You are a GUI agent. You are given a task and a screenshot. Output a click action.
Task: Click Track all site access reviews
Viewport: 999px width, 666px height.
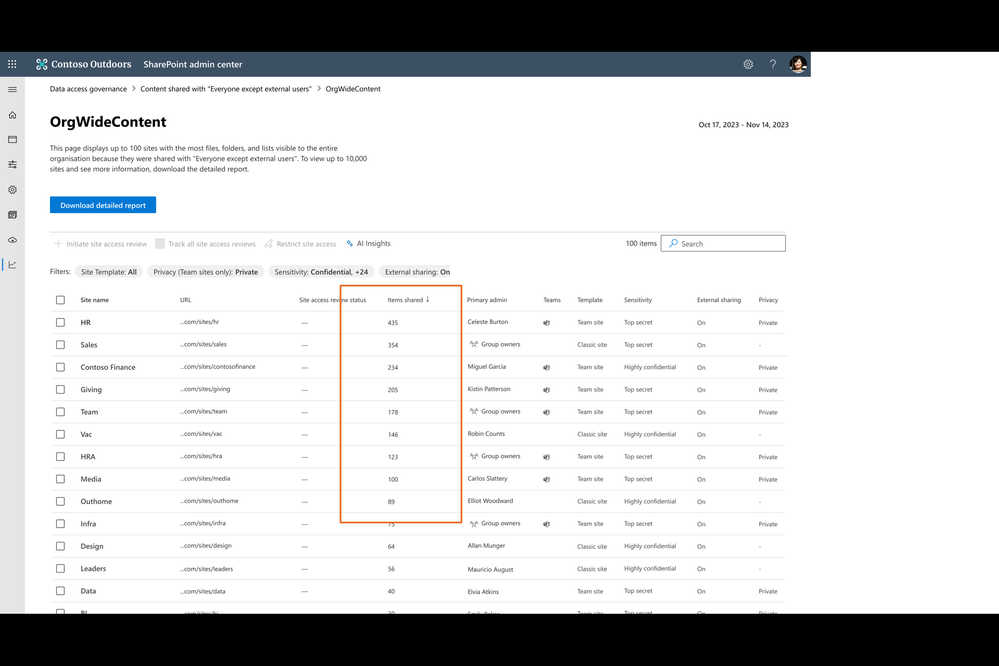(206, 244)
